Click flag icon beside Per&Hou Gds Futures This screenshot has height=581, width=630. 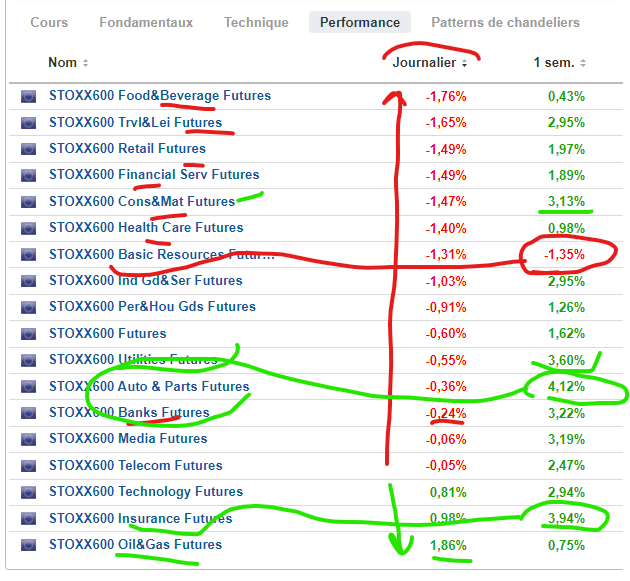28,307
